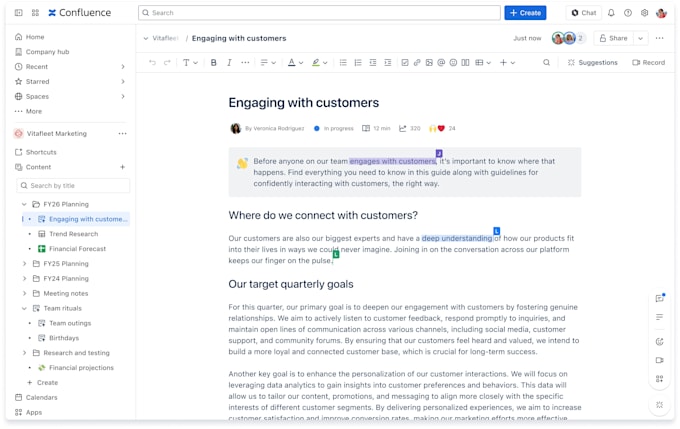Open the user profile avatar
The image size is (680, 429).
click(x=661, y=13)
